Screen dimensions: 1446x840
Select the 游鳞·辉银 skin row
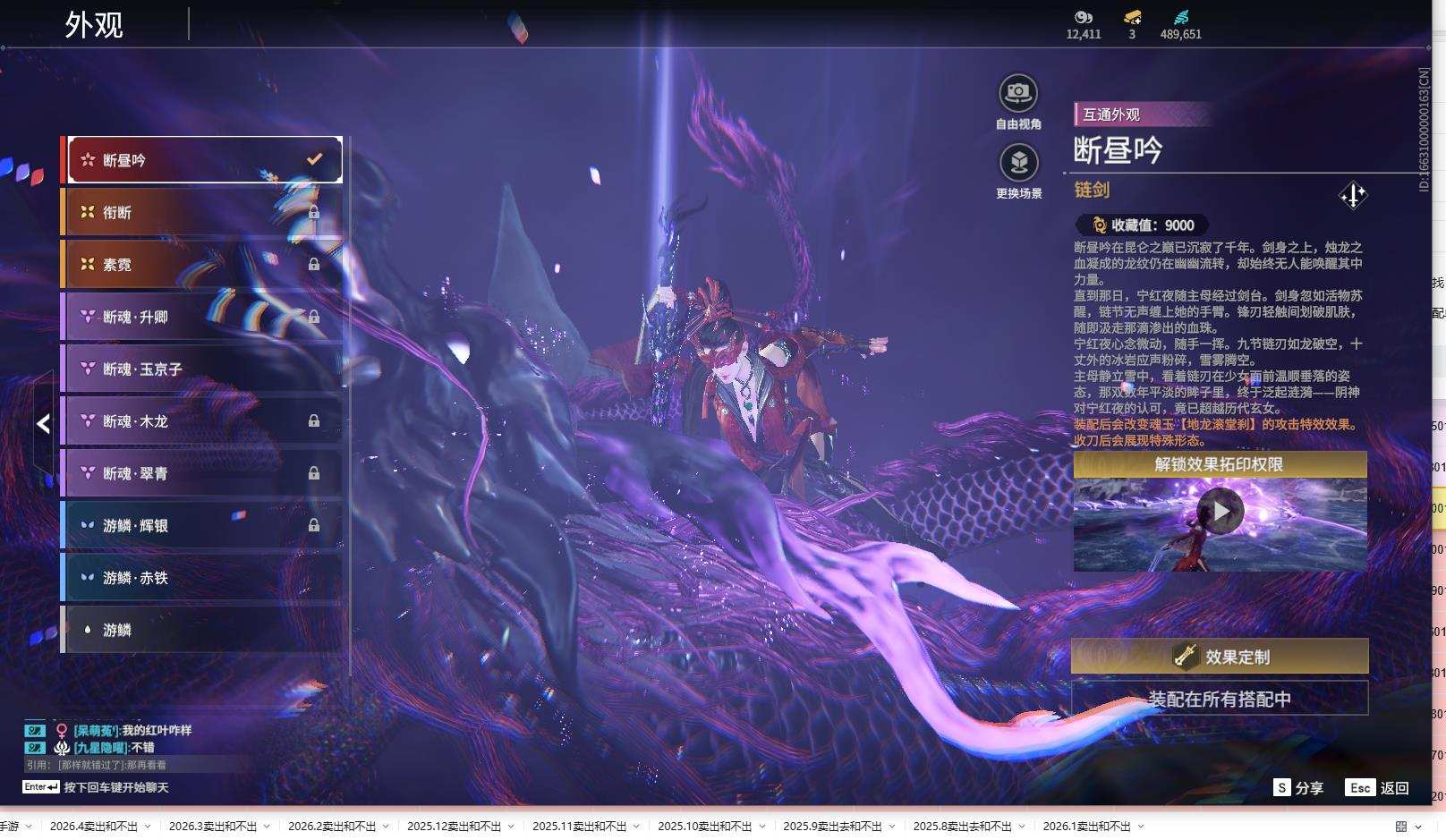point(202,525)
